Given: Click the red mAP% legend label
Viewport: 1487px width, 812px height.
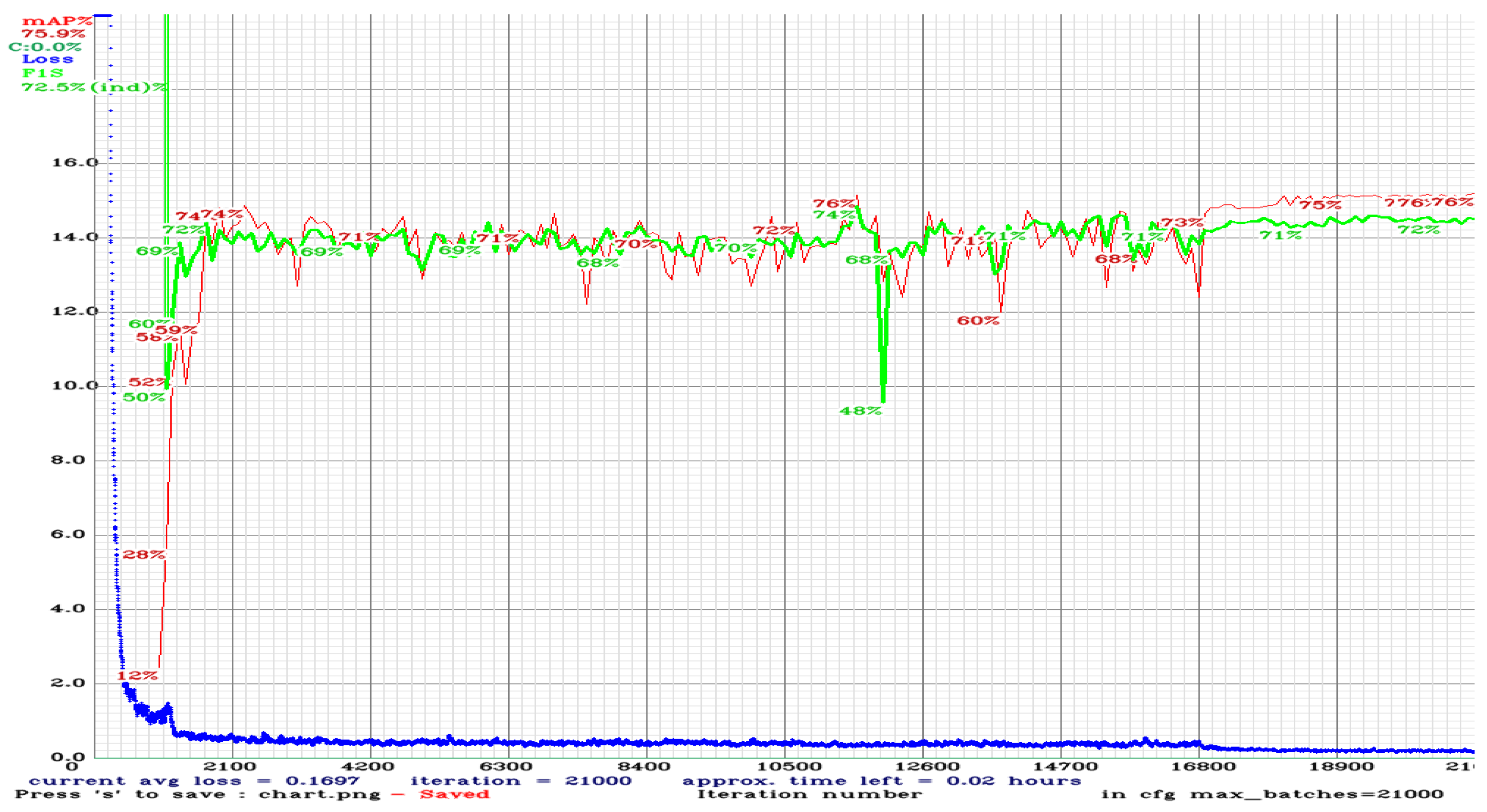Looking at the screenshot, I should [x=56, y=21].
